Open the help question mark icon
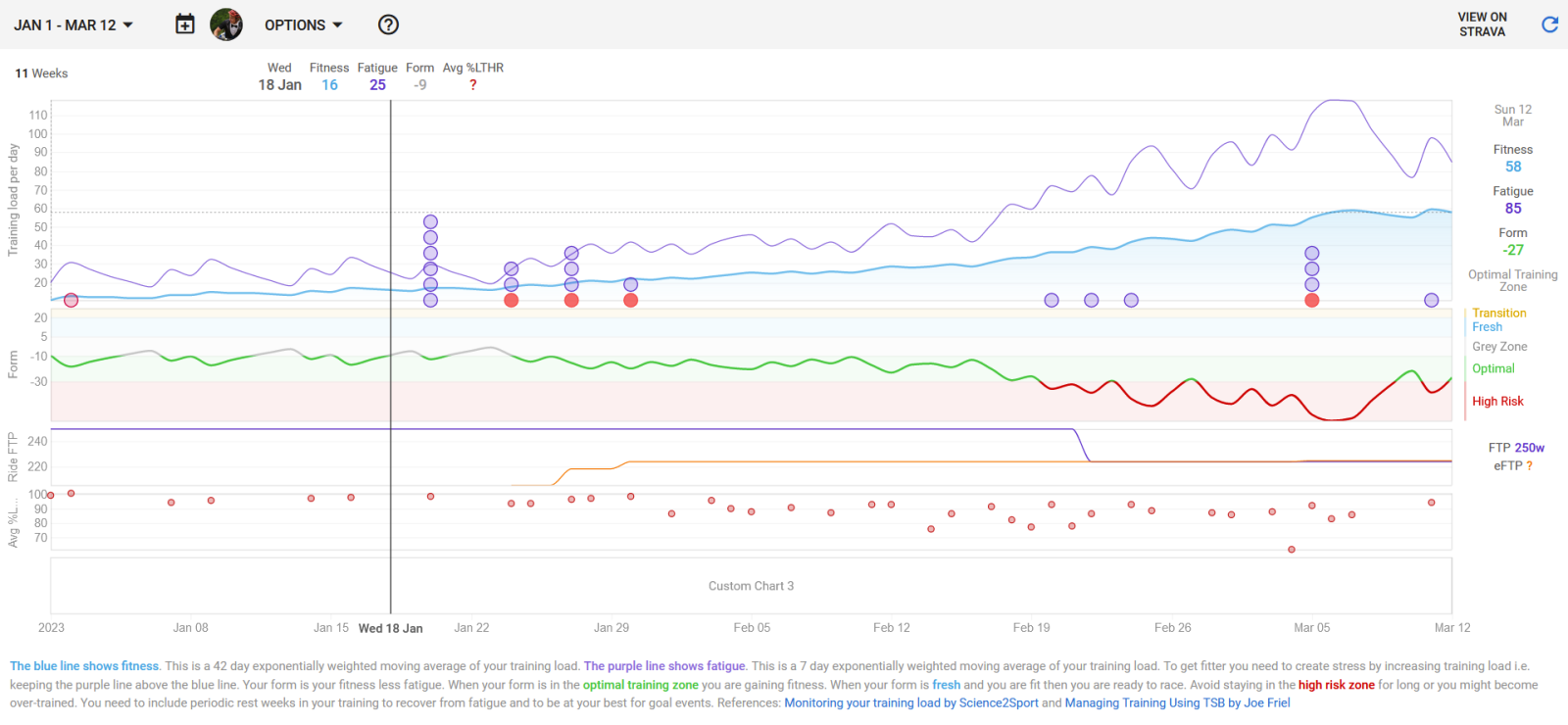 (389, 24)
